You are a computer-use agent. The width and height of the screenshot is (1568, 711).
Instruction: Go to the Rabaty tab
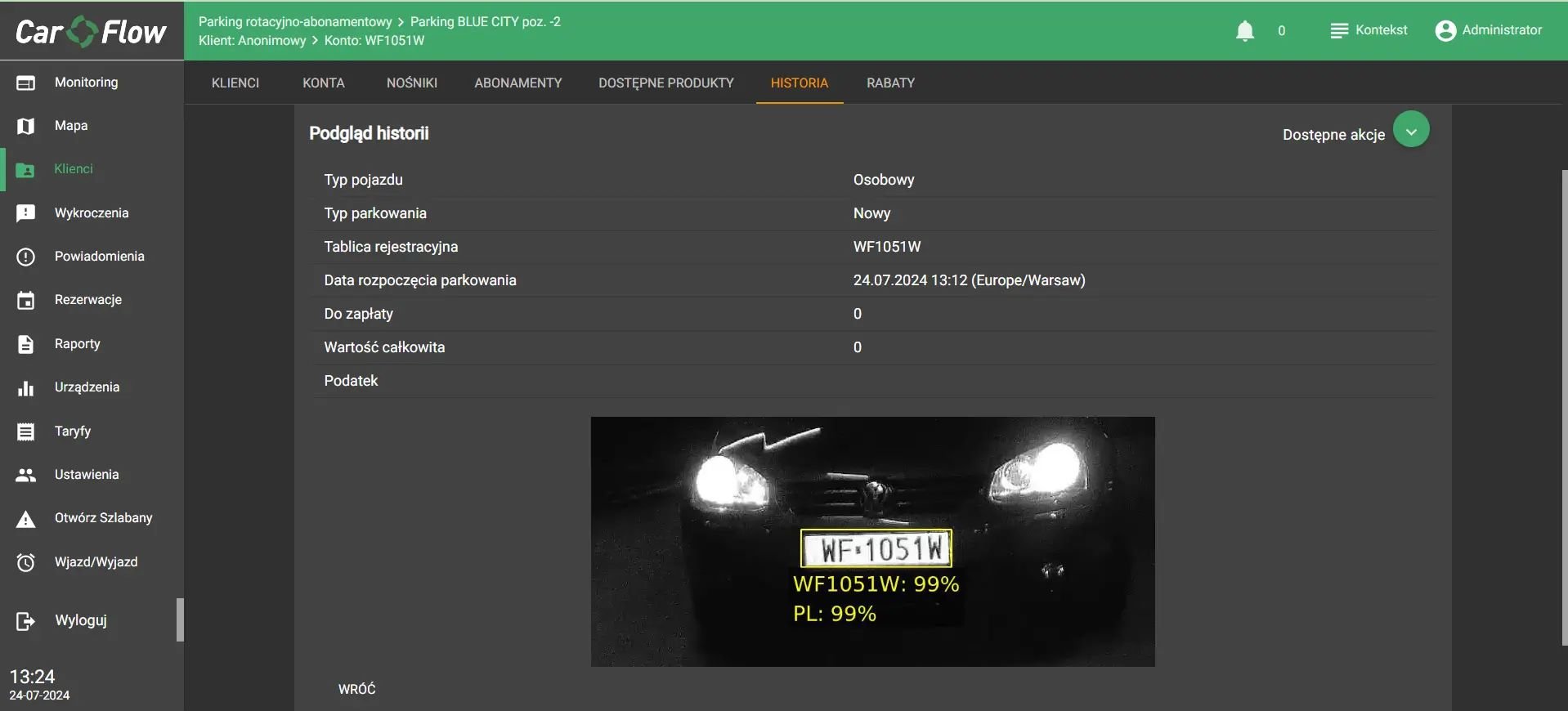tap(890, 83)
